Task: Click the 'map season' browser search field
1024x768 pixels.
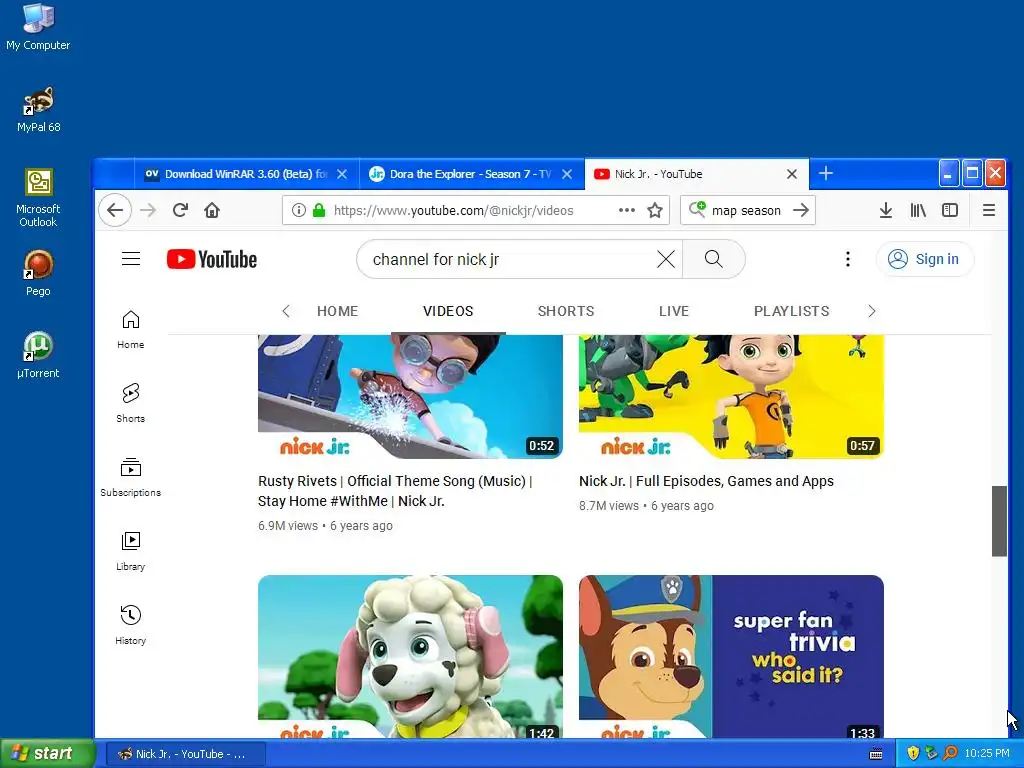Action: coord(746,210)
